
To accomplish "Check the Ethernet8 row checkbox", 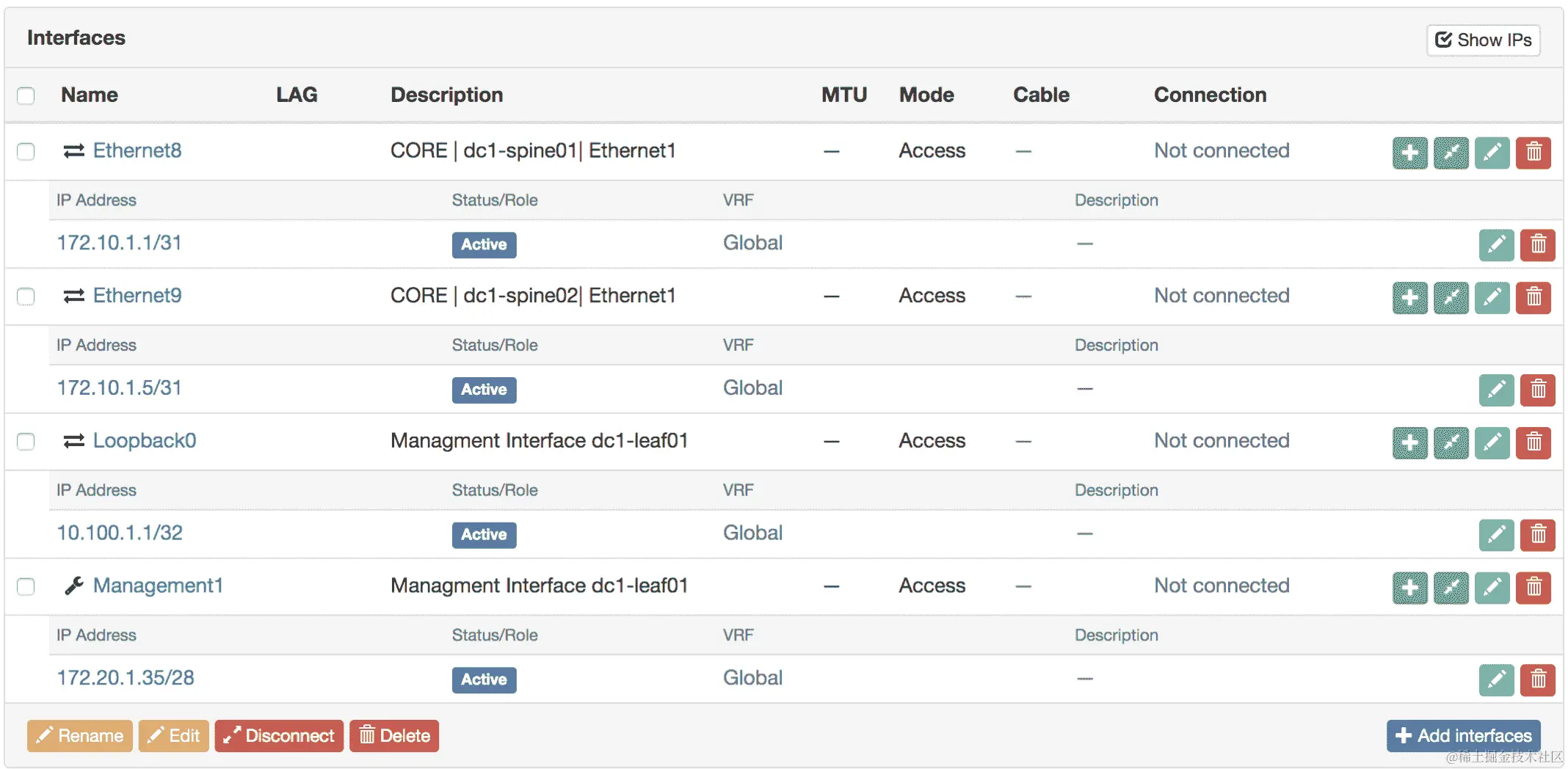I will (x=26, y=151).
